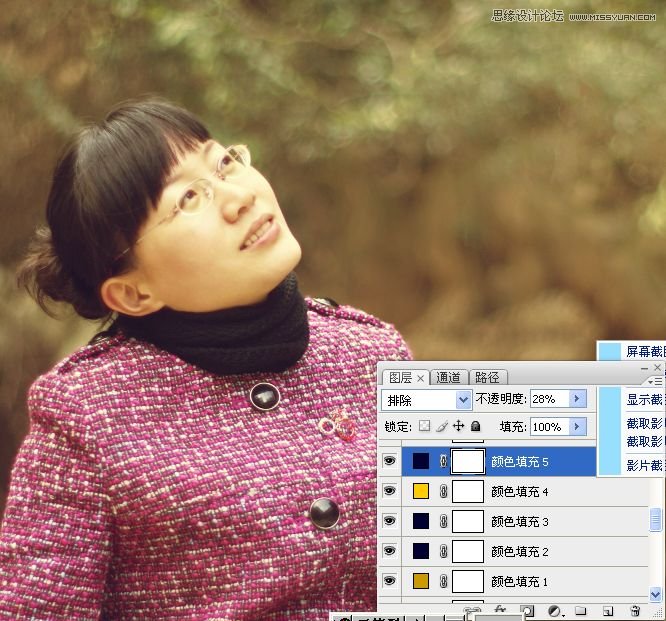Toggle the lock transparent pixels icon
The height and width of the screenshot is (621, 666).
[424, 426]
